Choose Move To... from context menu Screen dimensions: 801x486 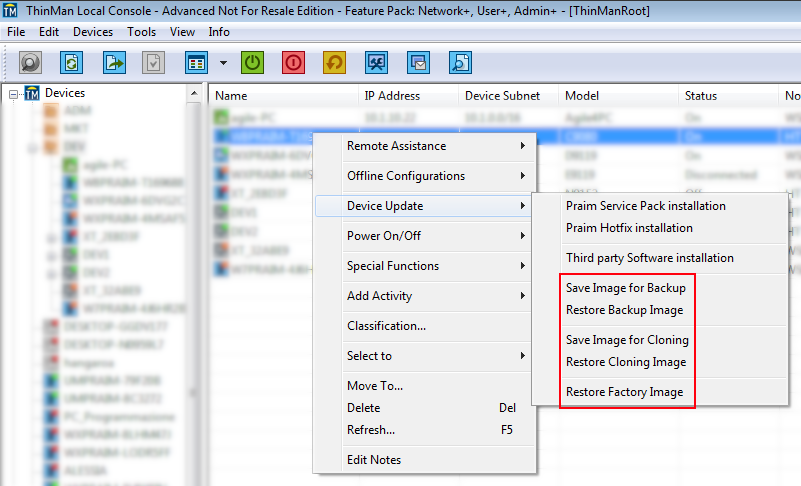click(426, 386)
